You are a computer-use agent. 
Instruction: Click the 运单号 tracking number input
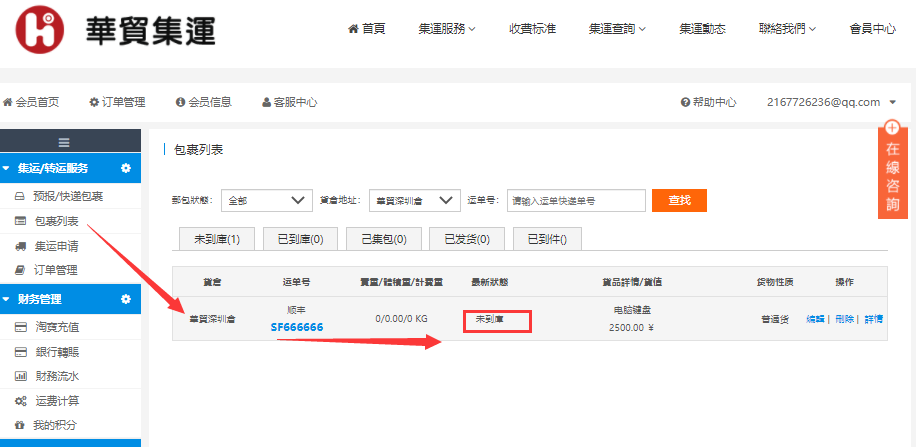coord(576,200)
